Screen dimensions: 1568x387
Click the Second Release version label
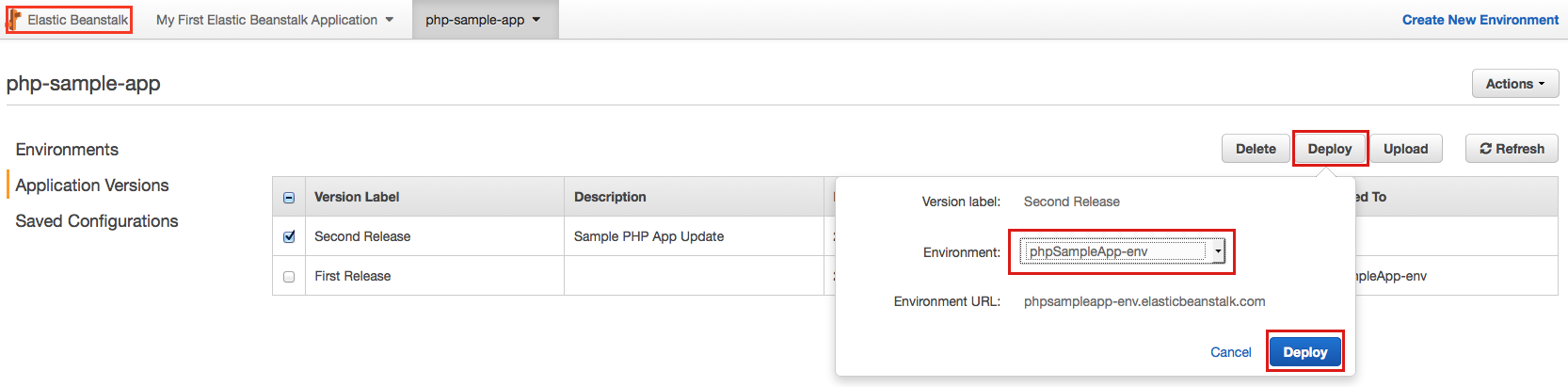coord(362,236)
